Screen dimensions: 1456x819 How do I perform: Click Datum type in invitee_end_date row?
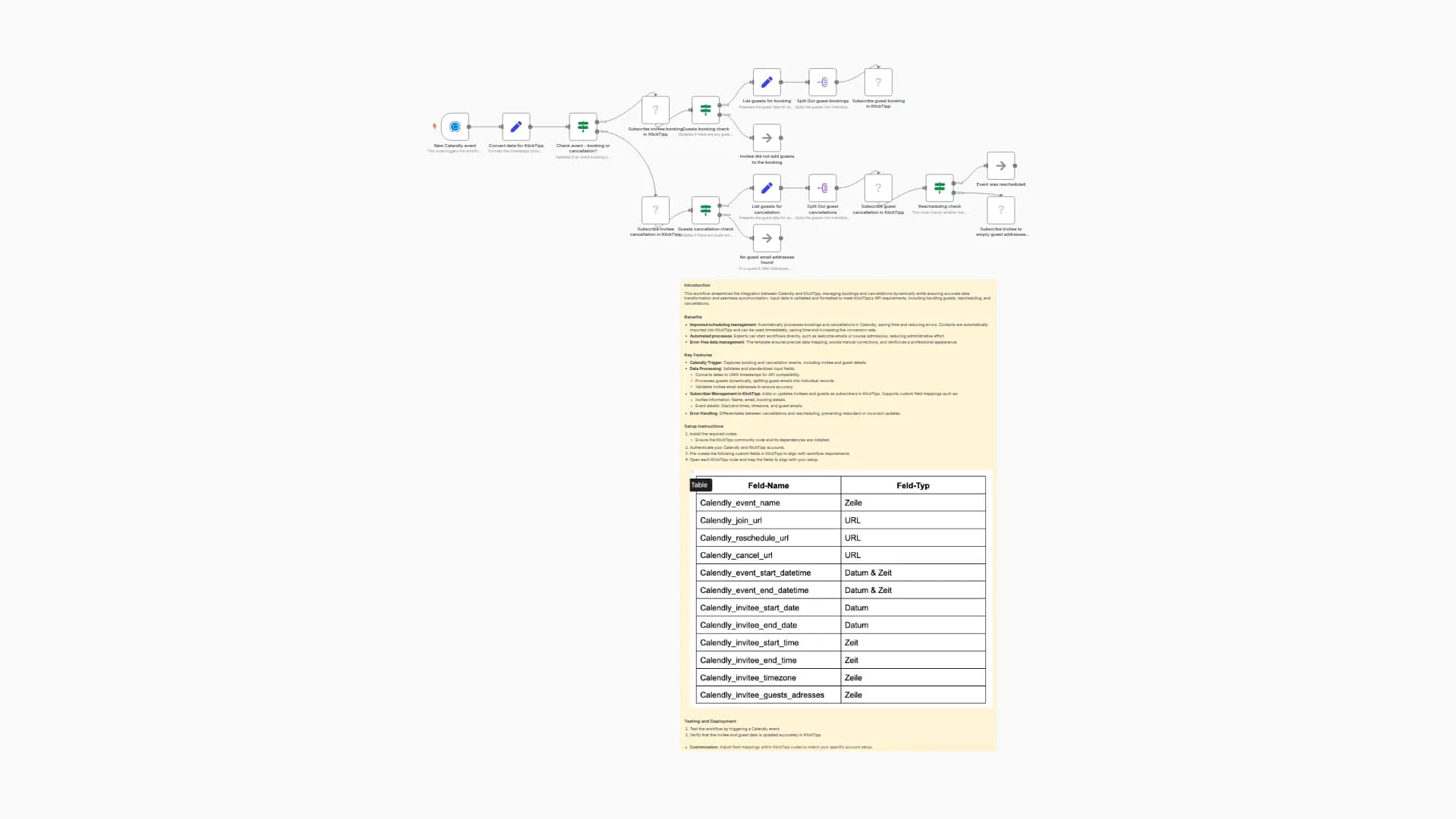[913, 625]
